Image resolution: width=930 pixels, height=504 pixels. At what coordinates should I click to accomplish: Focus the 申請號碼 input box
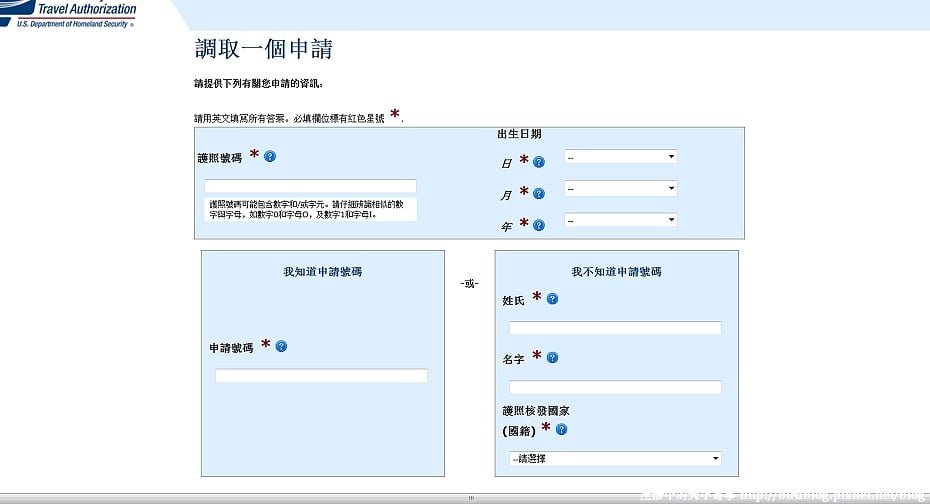coord(321,376)
